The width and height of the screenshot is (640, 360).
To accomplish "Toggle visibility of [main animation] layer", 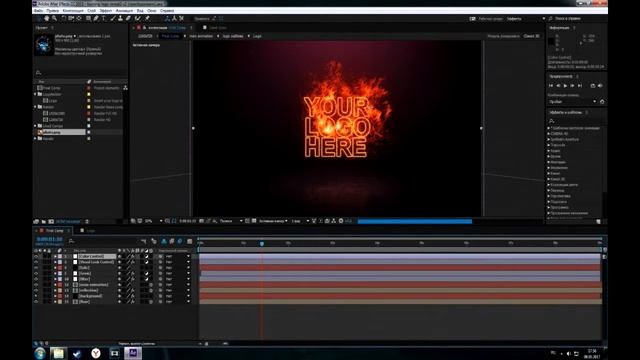I will click(36, 284).
